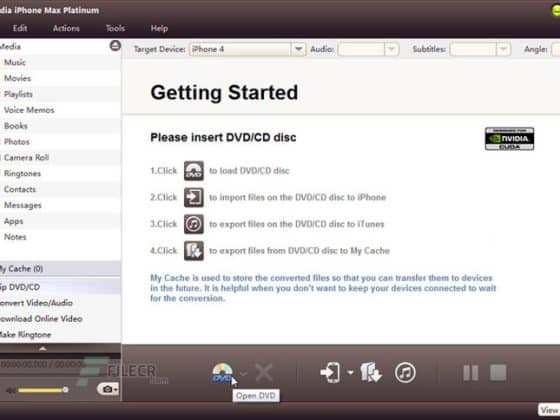The height and width of the screenshot is (420, 560).
Task: Select Messages in the sidebar
Action: [60, 205]
